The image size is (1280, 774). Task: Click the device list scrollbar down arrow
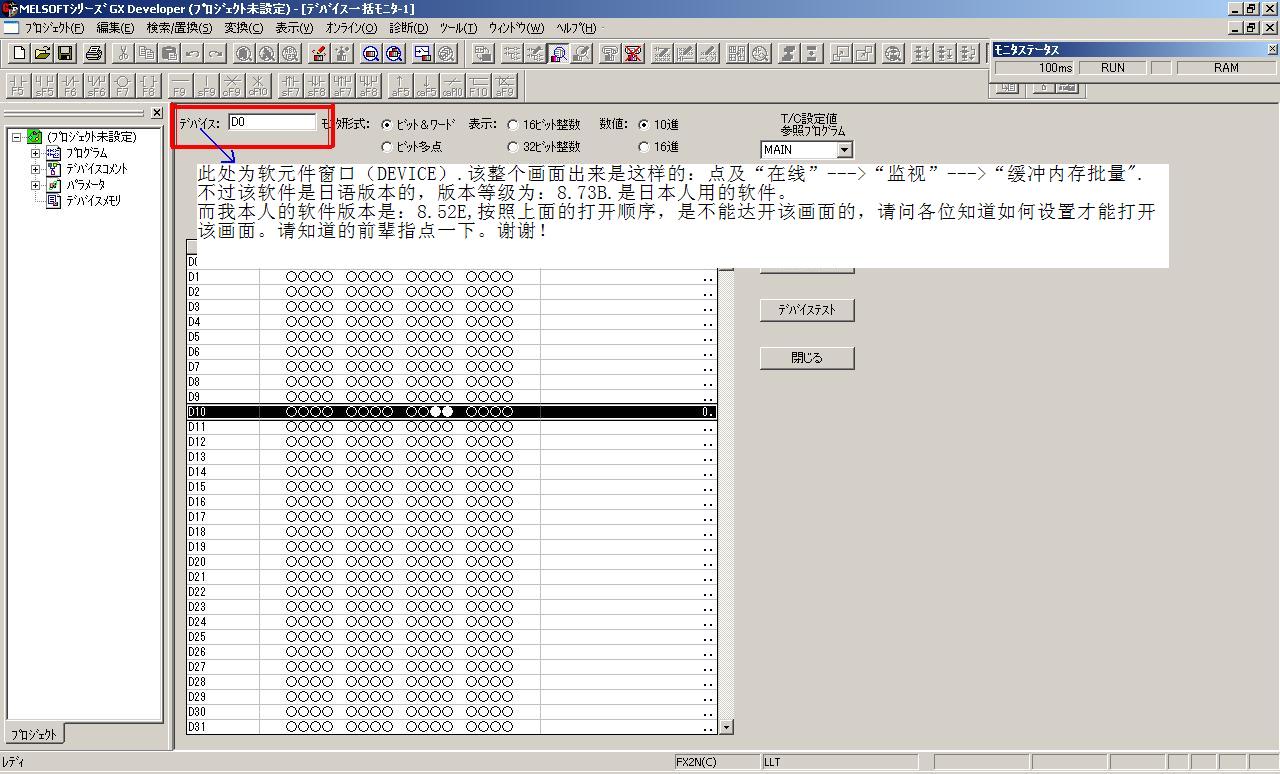727,727
